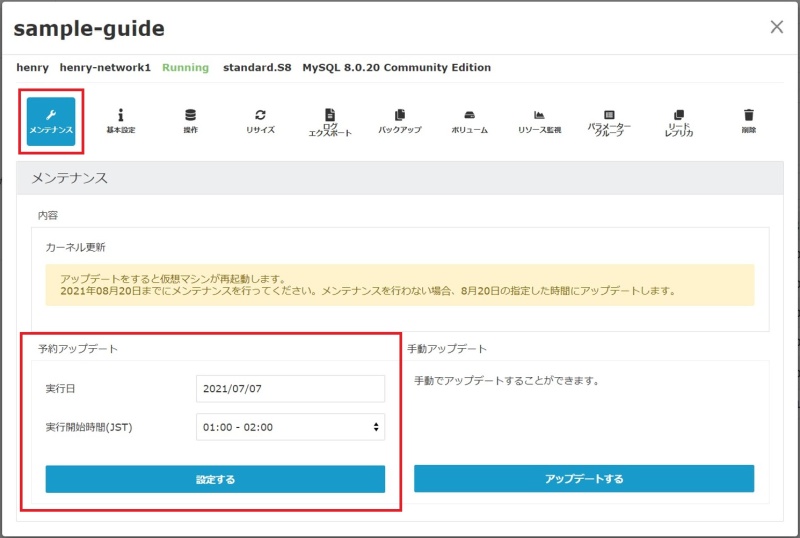This screenshot has width=800, height=538.
Task: Expand the 実行開始時間 time dropdown
Action: coord(290,427)
